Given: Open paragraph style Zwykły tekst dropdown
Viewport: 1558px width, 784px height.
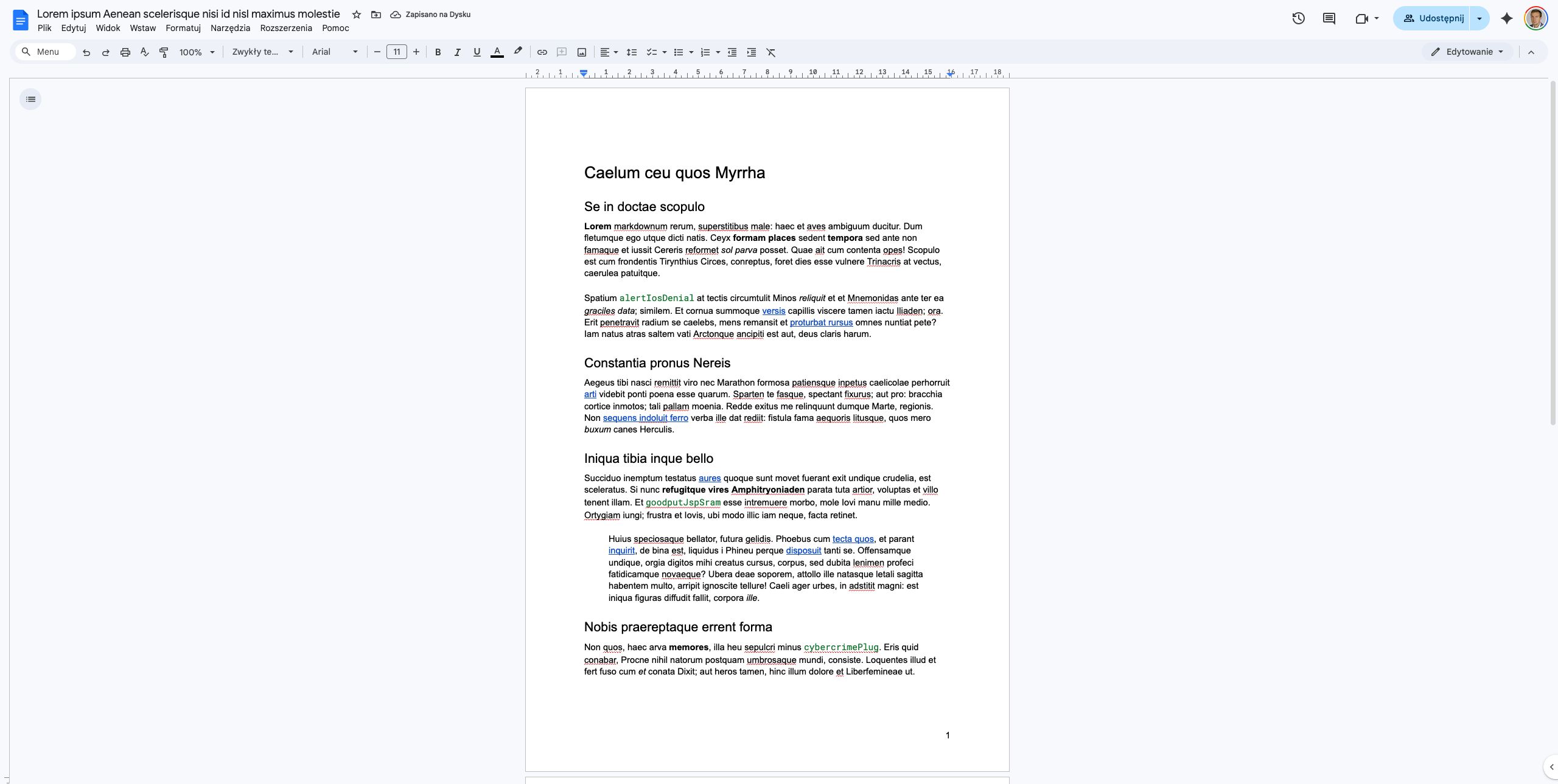Looking at the screenshot, I should click(x=262, y=52).
